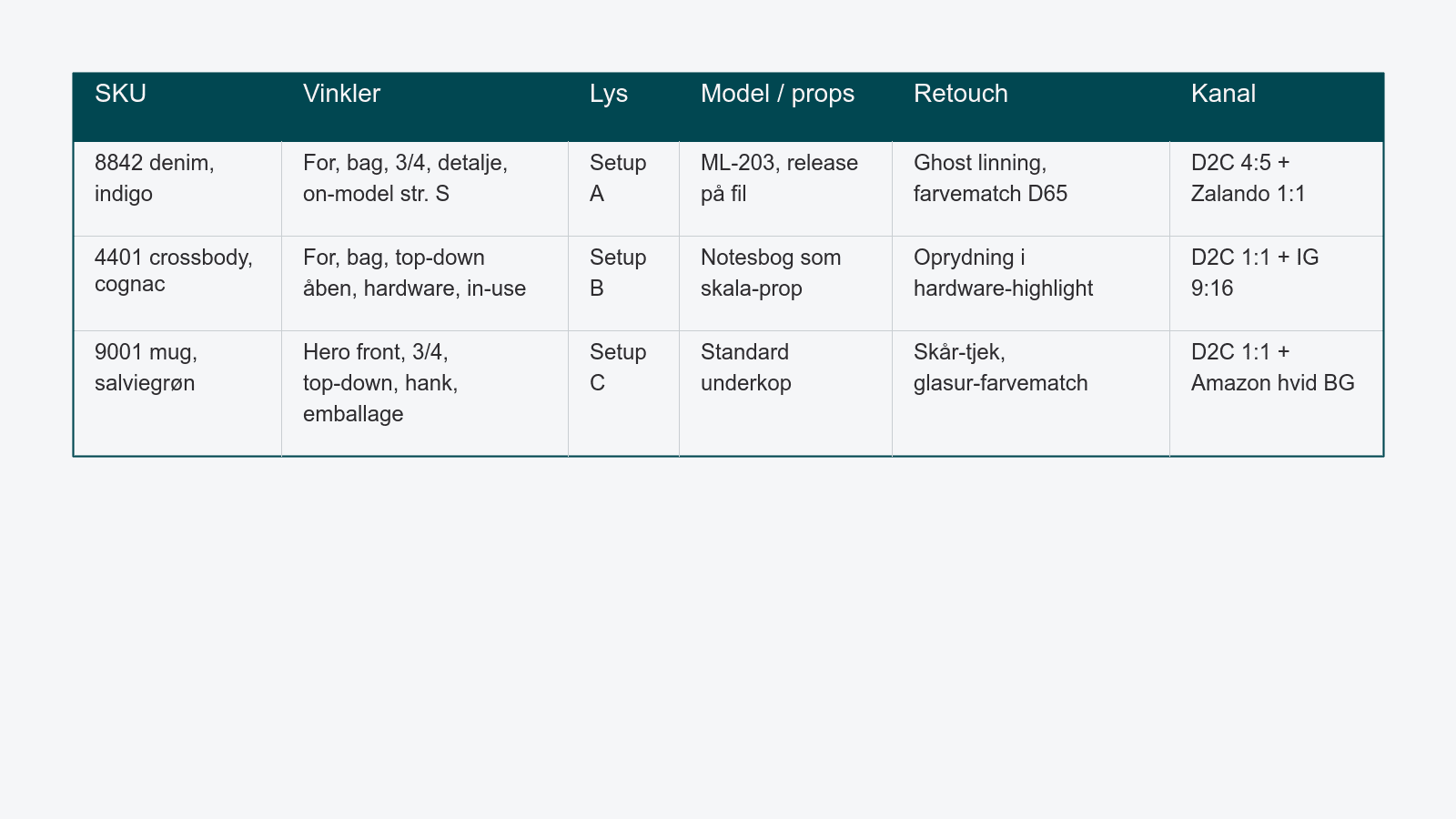Click the Kanal column header
Image resolution: width=1456 pixels, height=819 pixels.
click(1277, 106)
